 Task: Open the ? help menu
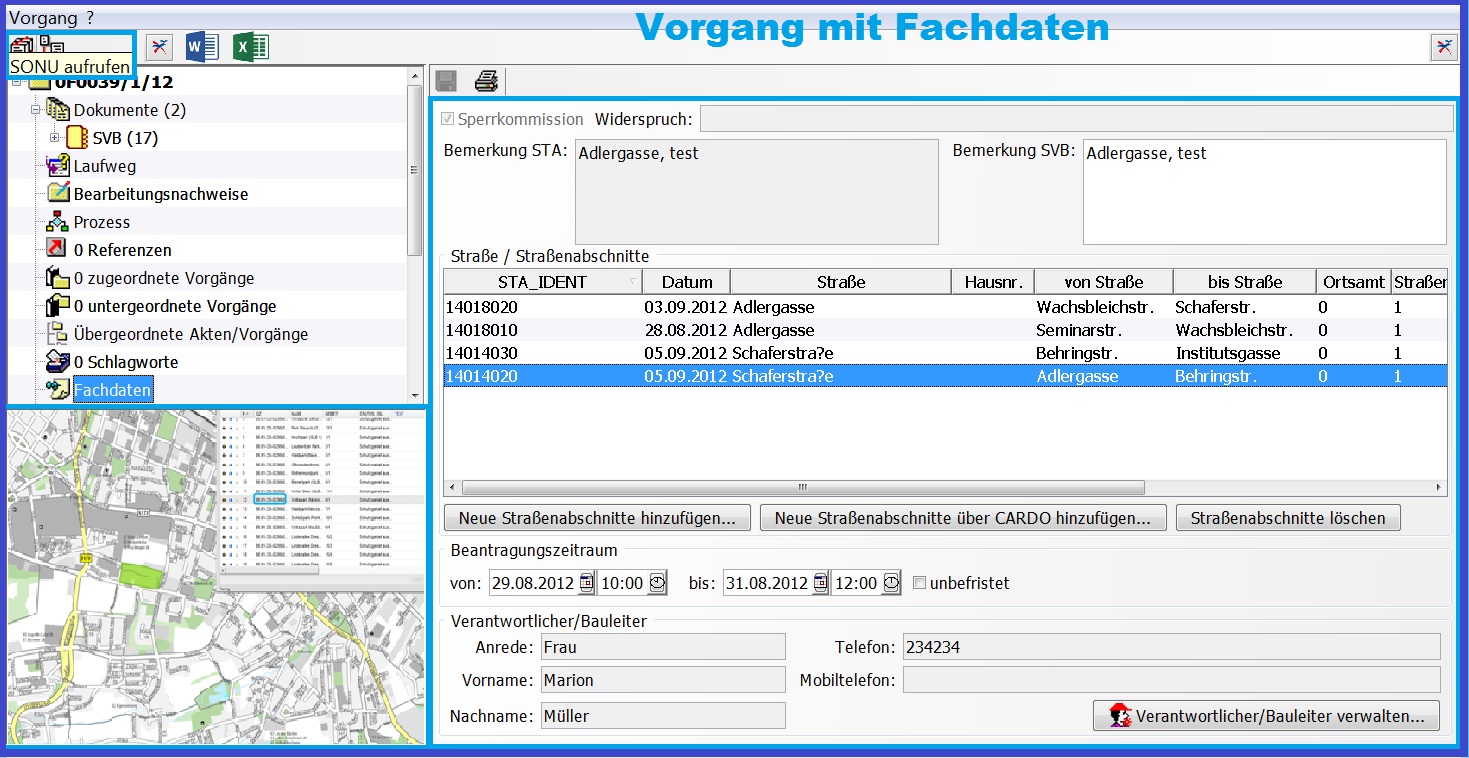(90, 16)
